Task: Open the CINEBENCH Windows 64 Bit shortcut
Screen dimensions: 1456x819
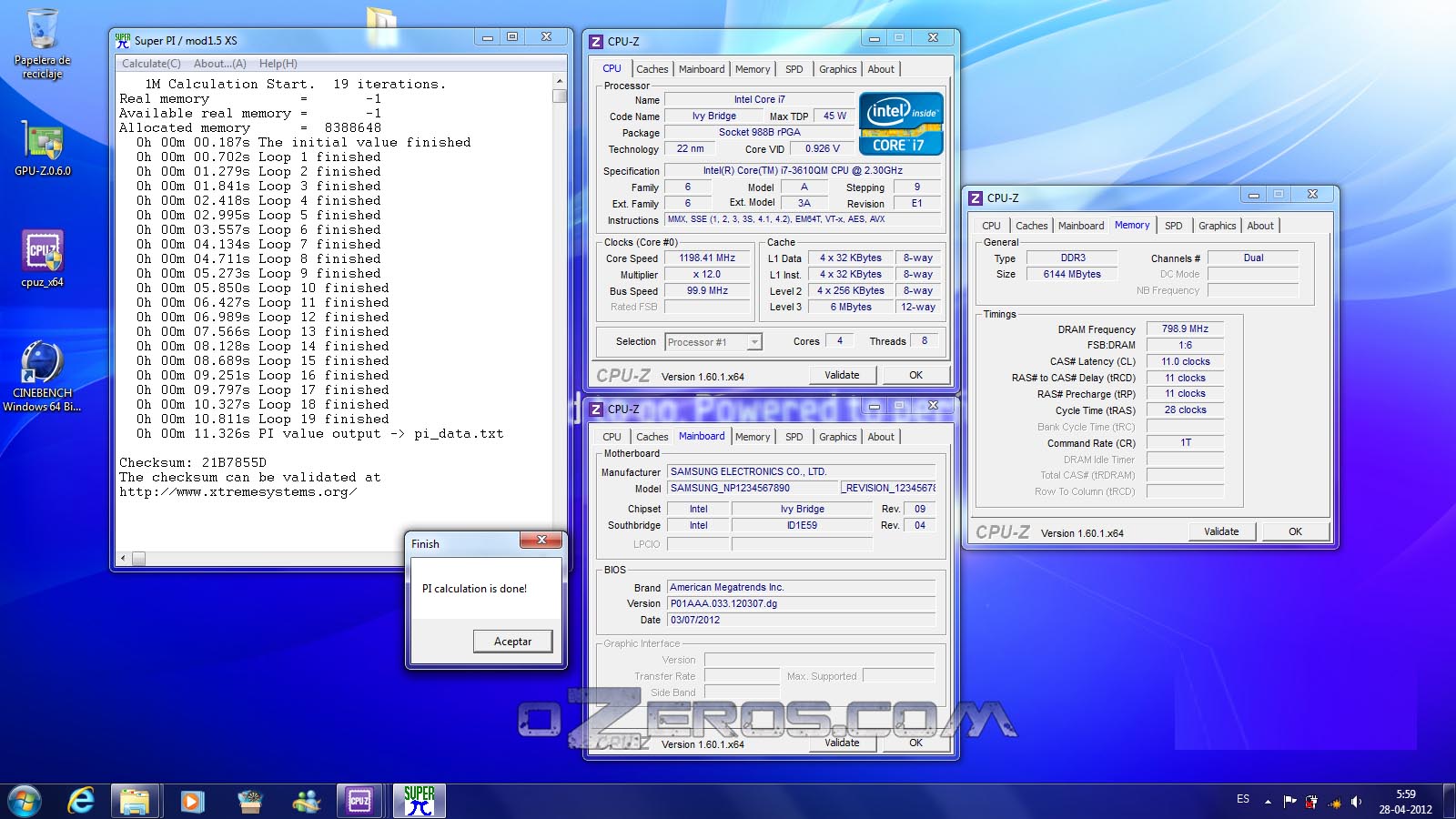Action: [42, 376]
